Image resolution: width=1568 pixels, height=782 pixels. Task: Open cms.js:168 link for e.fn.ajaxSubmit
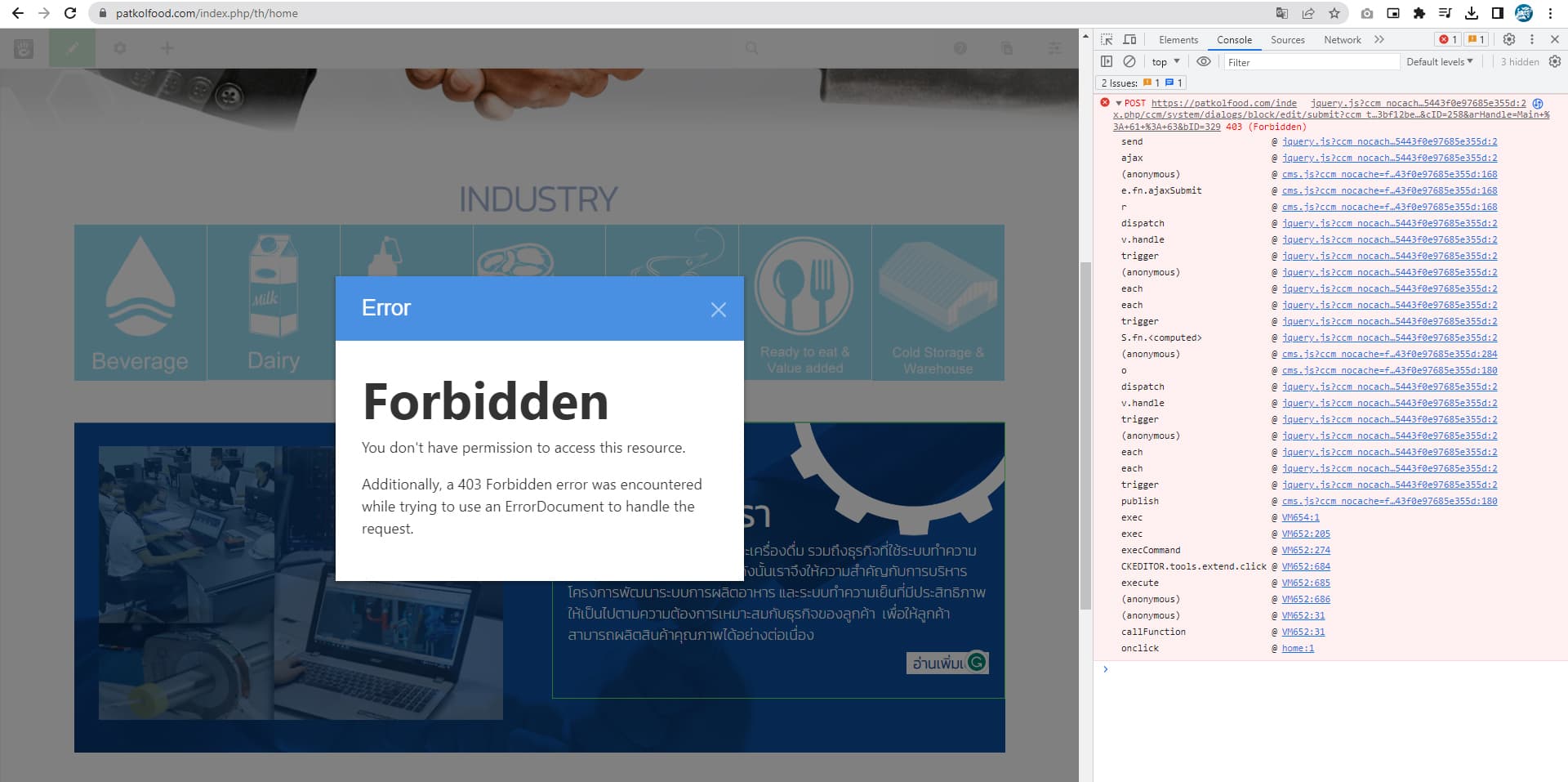pyautogui.click(x=1389, y=190)
